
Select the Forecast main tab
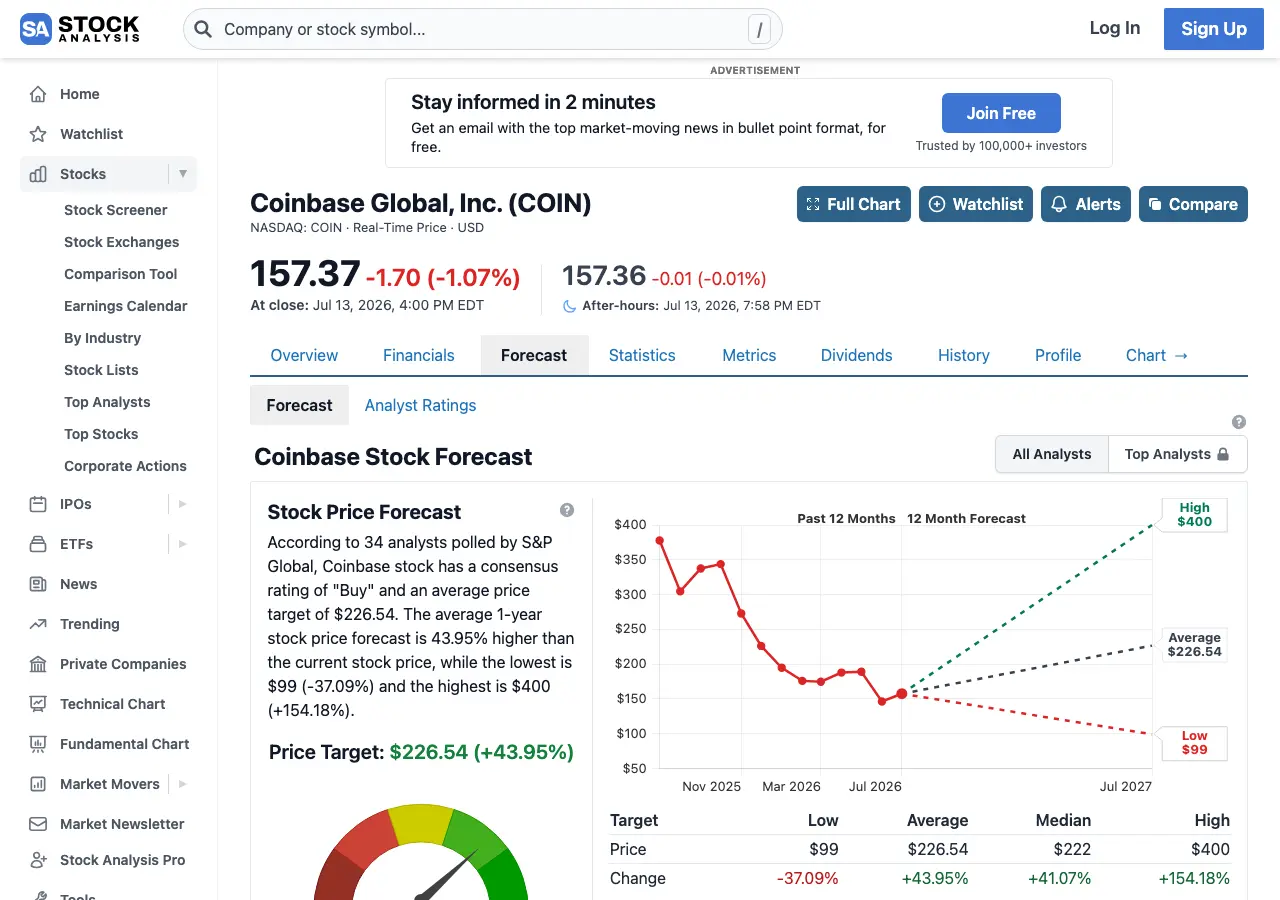coord(534,355)
